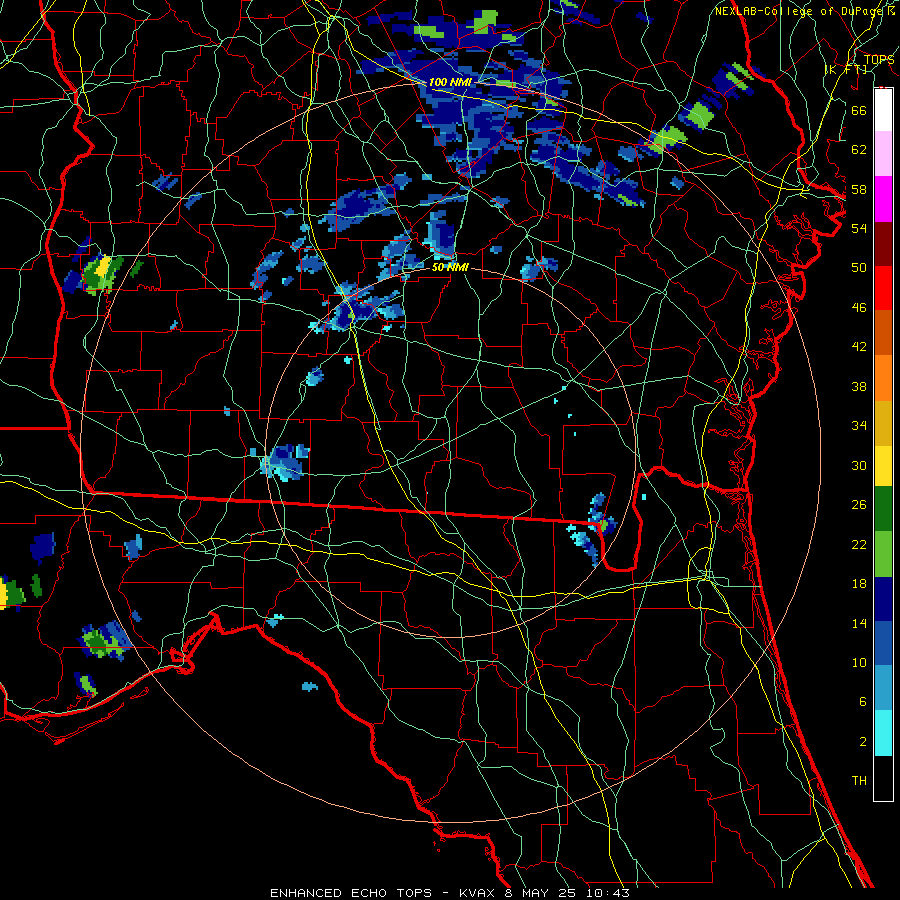Click the legend value 62
The image size is (900, 900).
point(859,150)
